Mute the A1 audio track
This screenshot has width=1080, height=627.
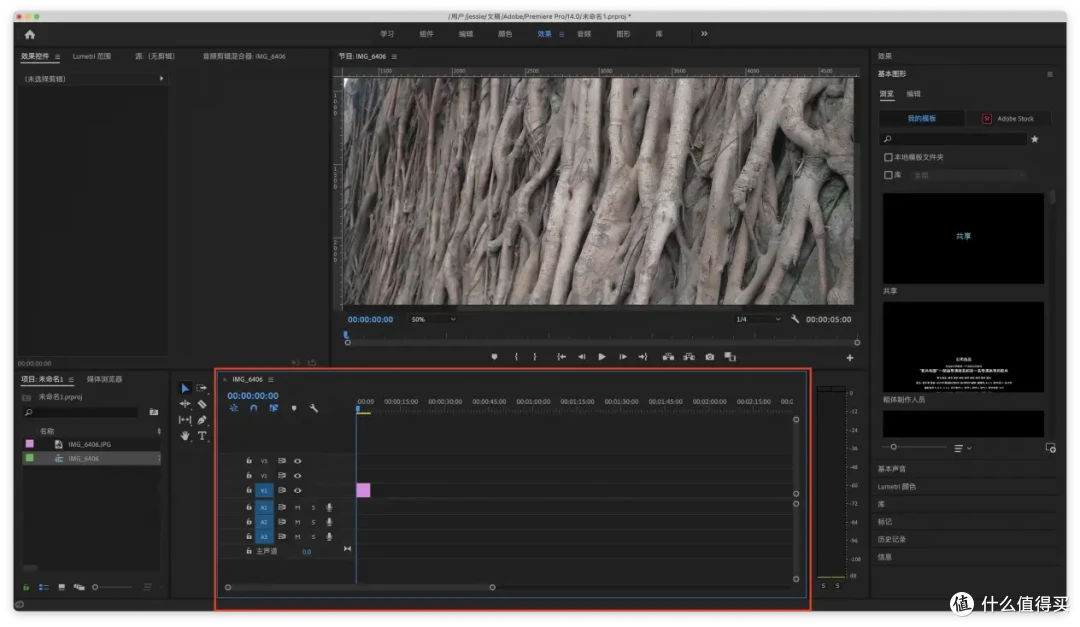click(x=298, y=507)
